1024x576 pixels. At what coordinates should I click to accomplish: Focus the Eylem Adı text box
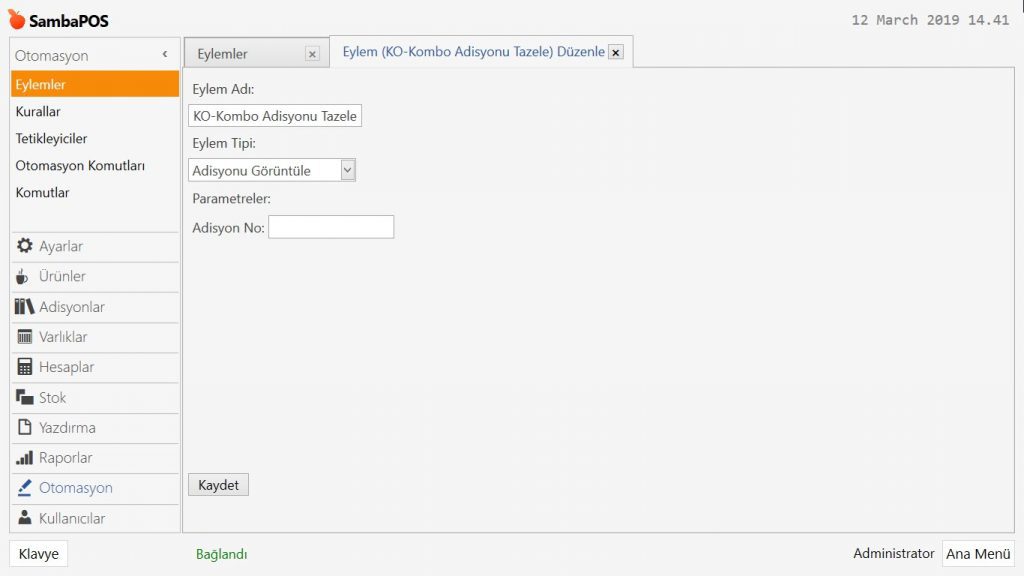[275, 116]
